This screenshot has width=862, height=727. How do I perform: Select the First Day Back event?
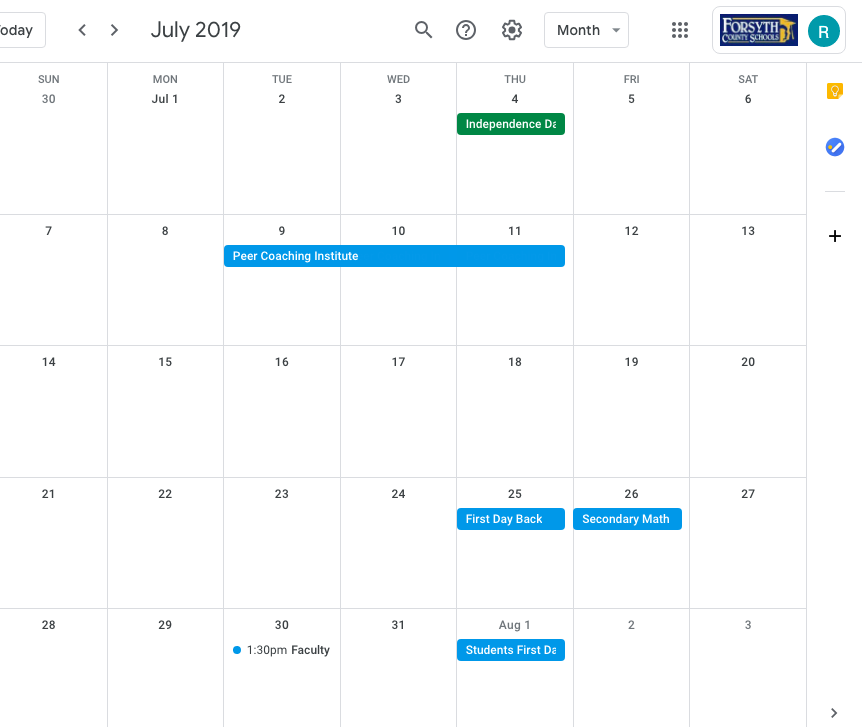(x=510, y=519)
